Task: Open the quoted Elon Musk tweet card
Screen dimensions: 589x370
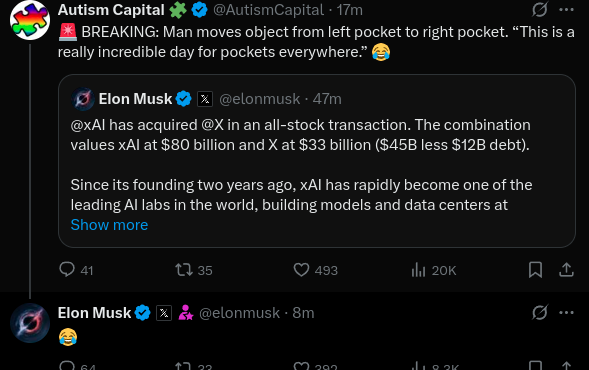Action: (x=317, y=161)
